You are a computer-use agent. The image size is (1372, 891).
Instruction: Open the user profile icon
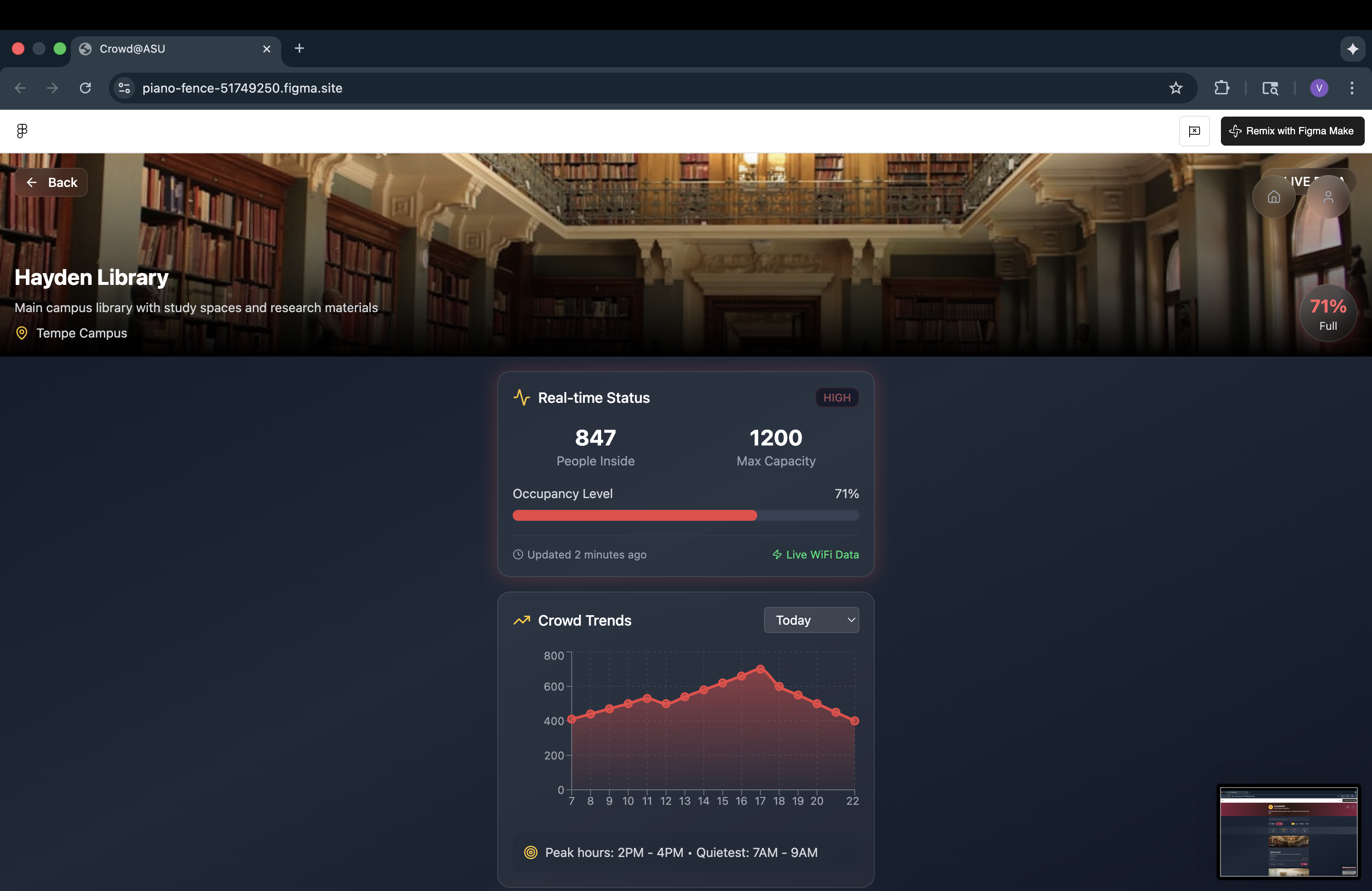click(x=1328, y=197)
